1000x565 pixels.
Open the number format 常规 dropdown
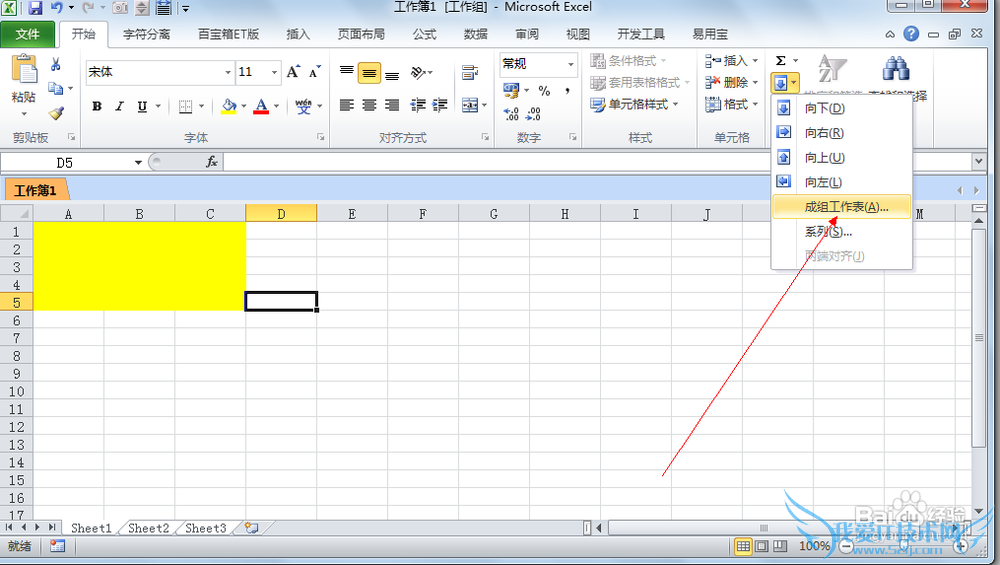(570, 64)
